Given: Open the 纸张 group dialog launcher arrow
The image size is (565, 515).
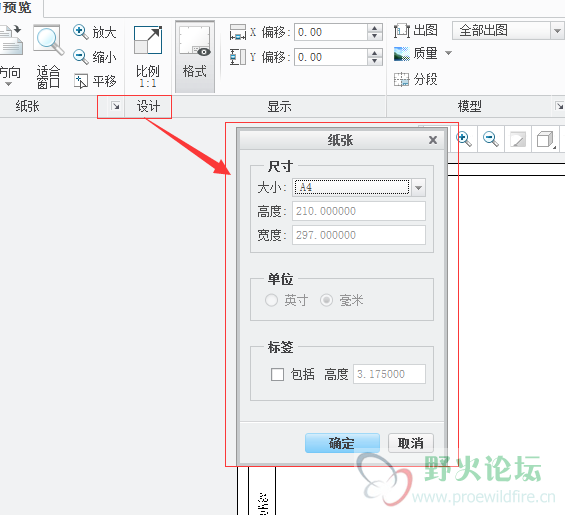Looking at the screenshot, I should point(116,106).
